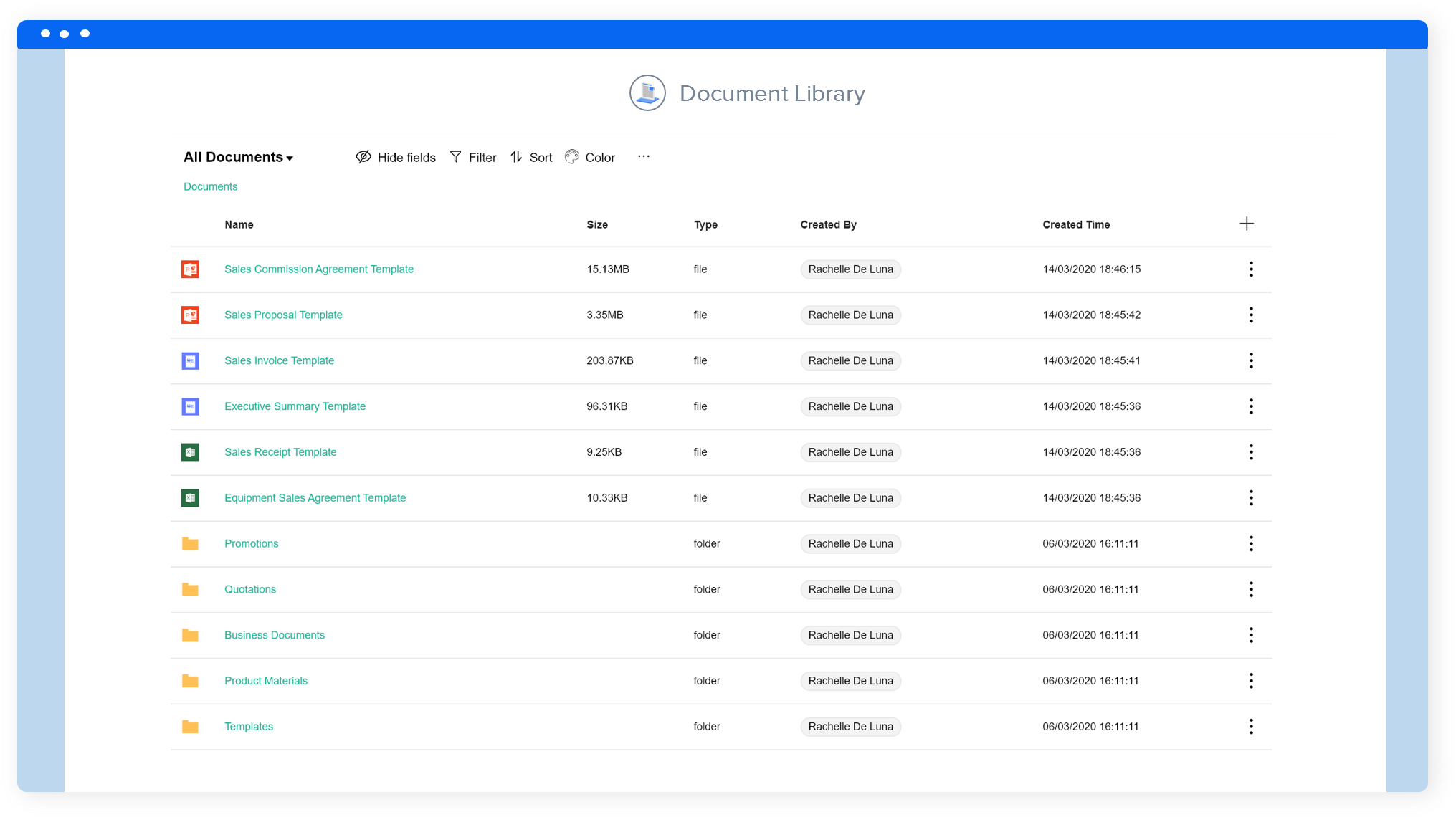Click the Document Library logo icon

(x=647, y=93)
